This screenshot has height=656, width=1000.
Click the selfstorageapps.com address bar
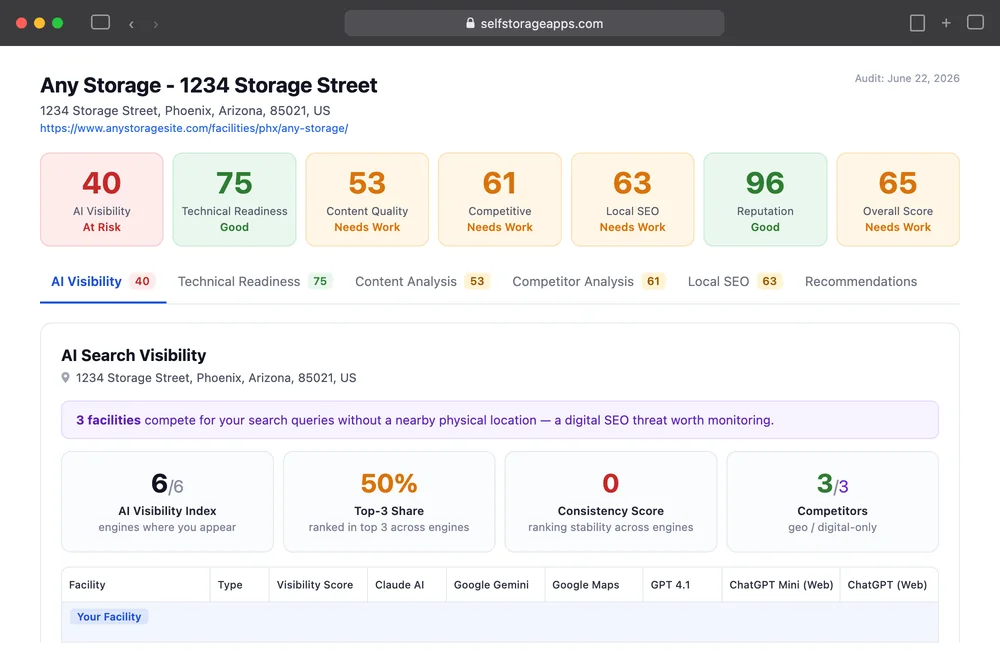pyautogui.click(x=534, y=23)
